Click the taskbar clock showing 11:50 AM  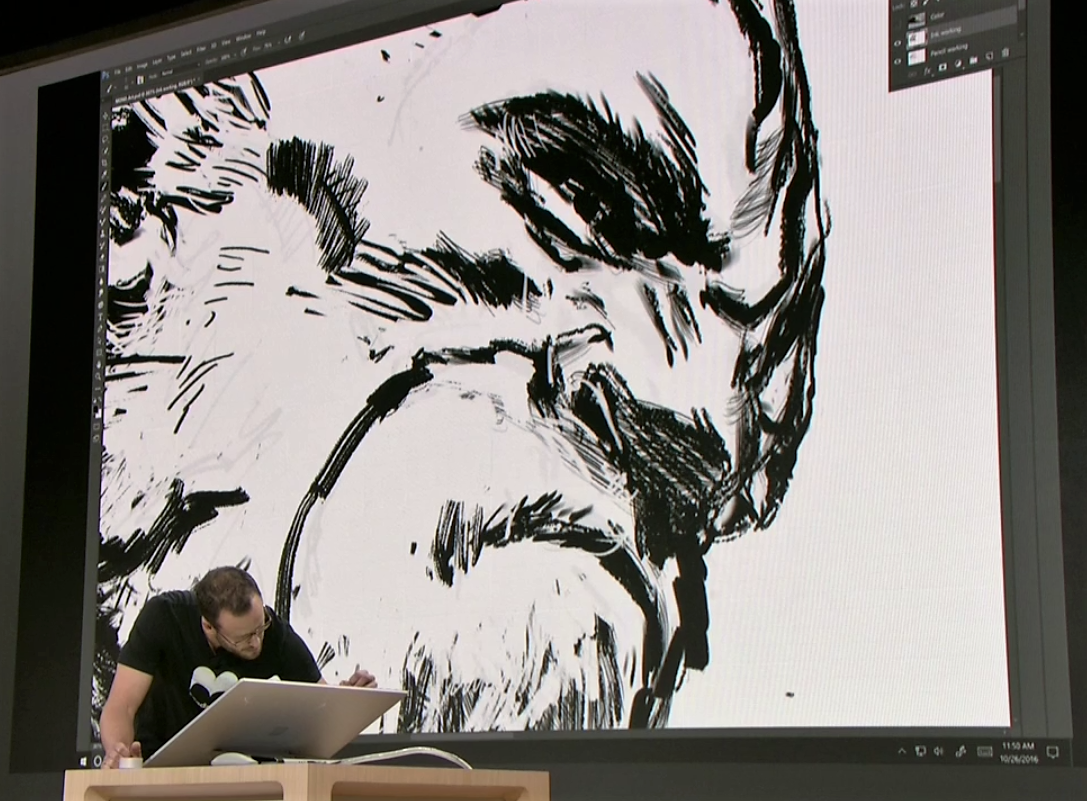[x=1018, y=752]
